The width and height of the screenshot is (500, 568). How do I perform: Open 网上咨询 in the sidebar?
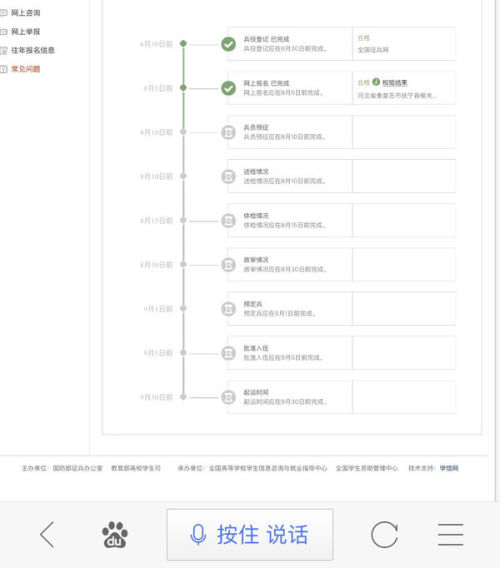[26, 13]
